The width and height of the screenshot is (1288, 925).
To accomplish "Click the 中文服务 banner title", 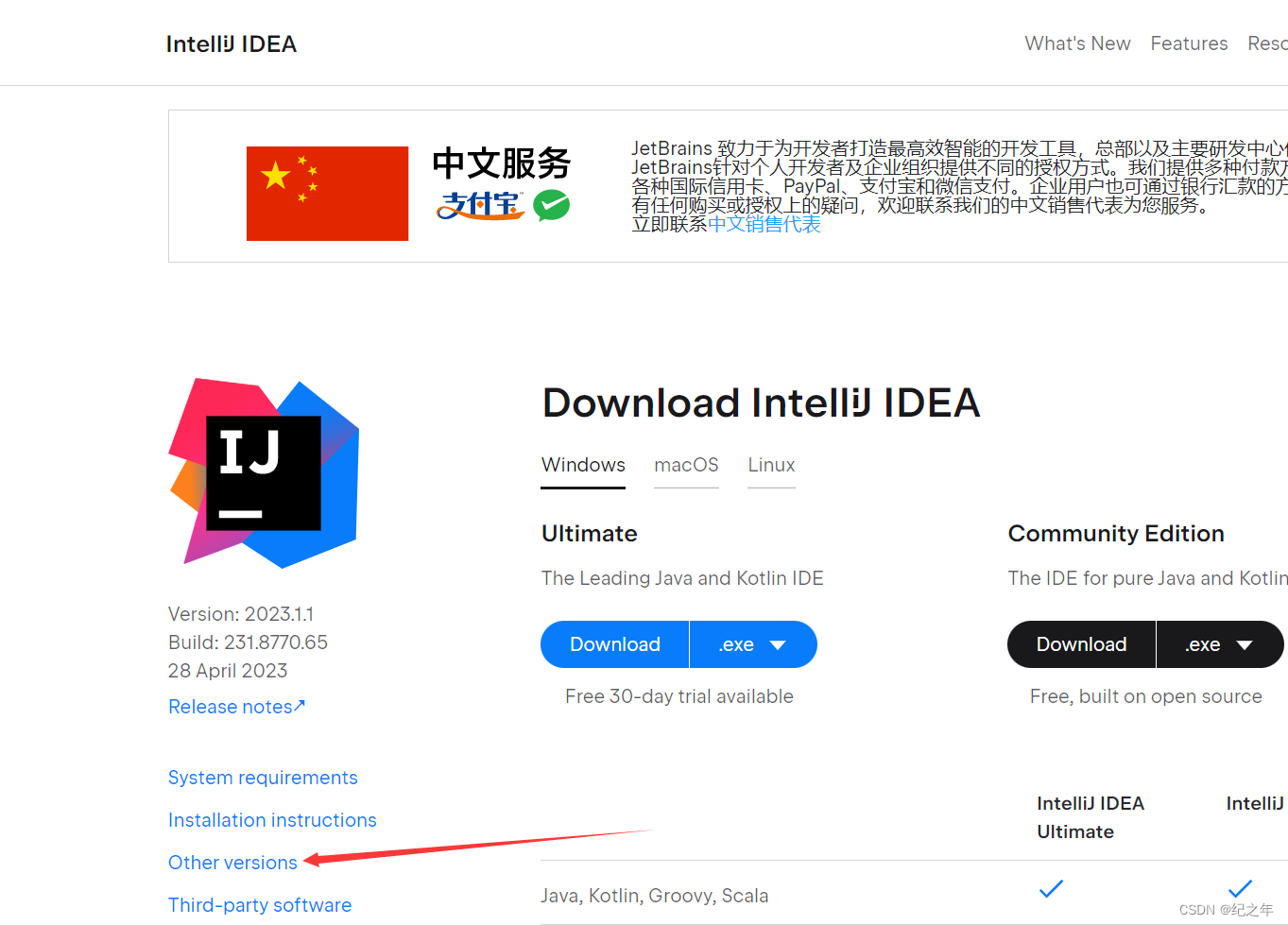I will pos(502,163).
